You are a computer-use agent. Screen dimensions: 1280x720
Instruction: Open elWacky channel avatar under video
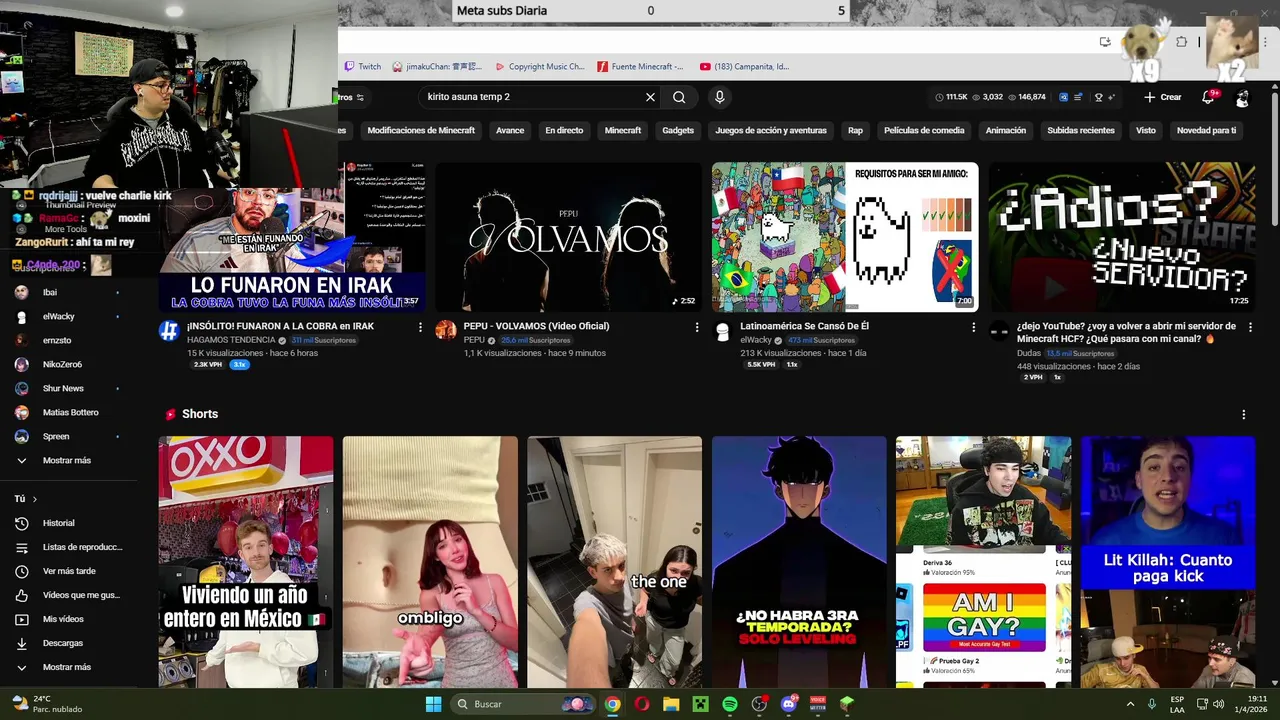[x=722, y=331]
